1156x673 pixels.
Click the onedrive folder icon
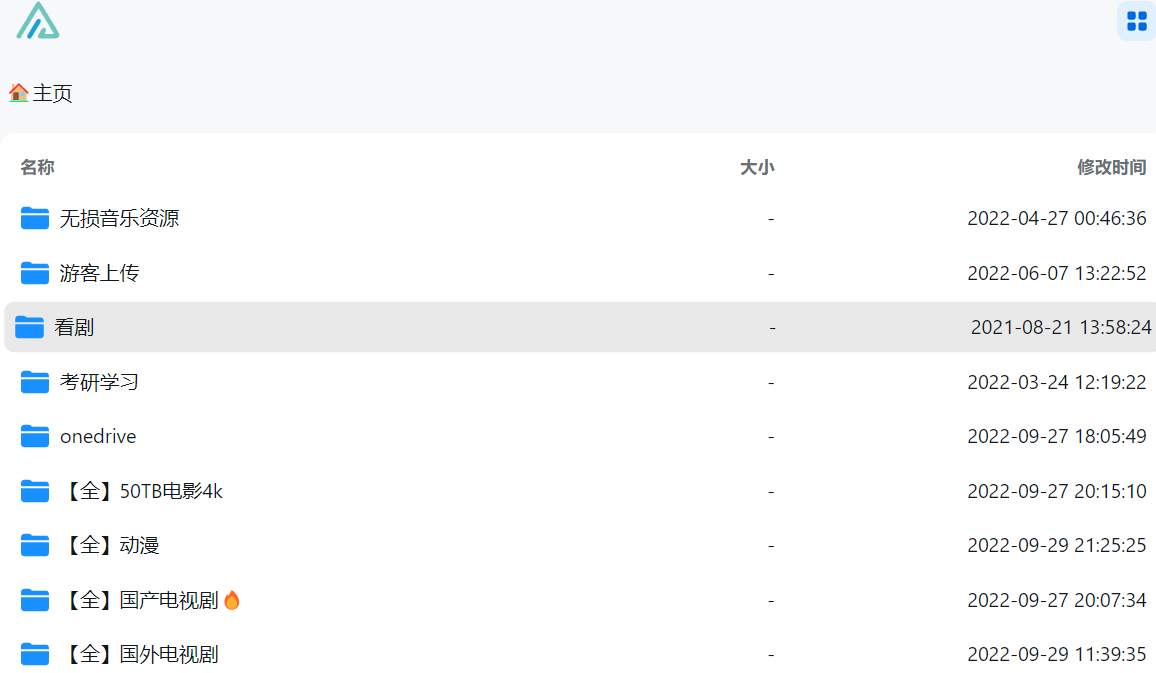coord(35,436)
